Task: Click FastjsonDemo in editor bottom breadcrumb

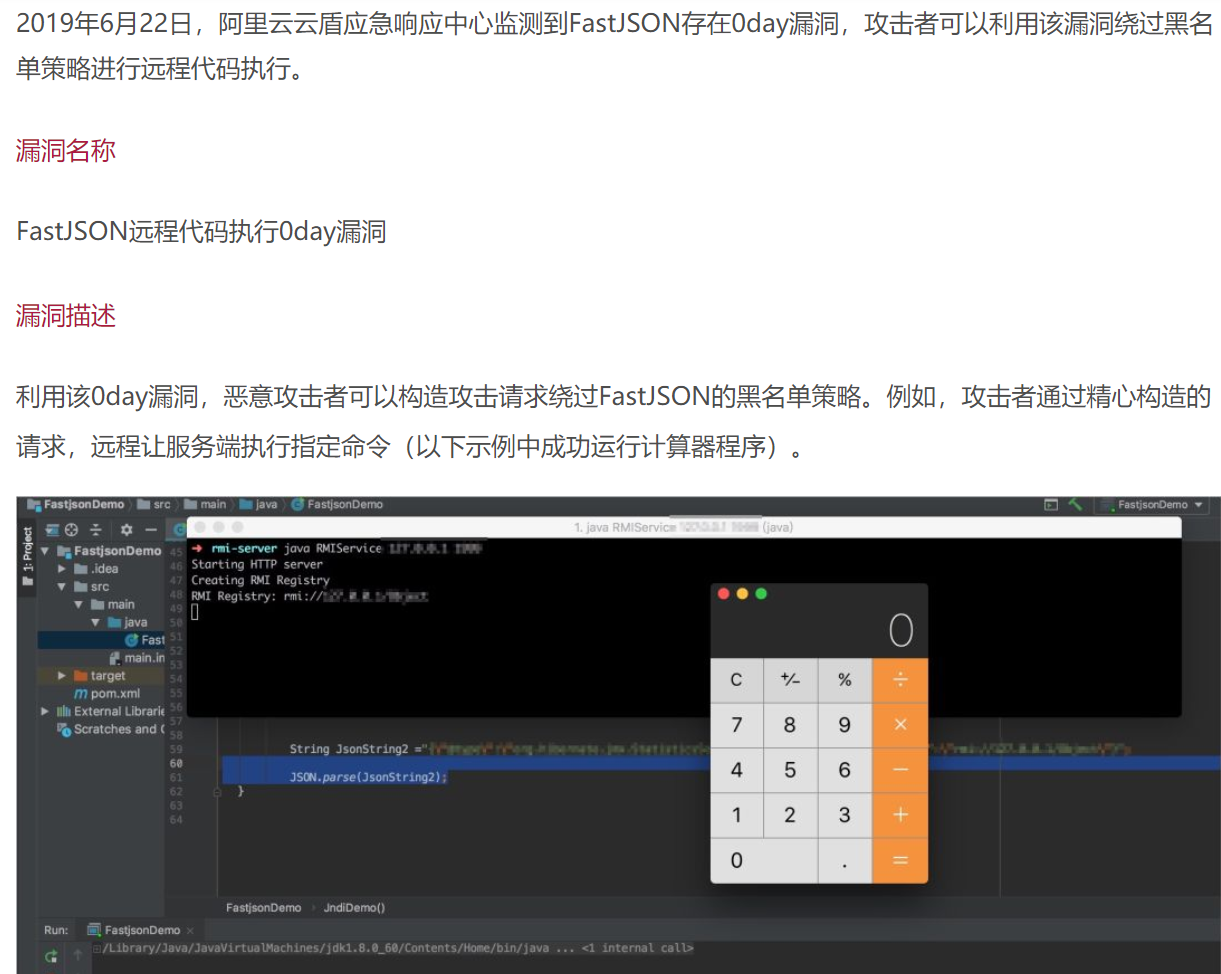Action: click(263, 908)
